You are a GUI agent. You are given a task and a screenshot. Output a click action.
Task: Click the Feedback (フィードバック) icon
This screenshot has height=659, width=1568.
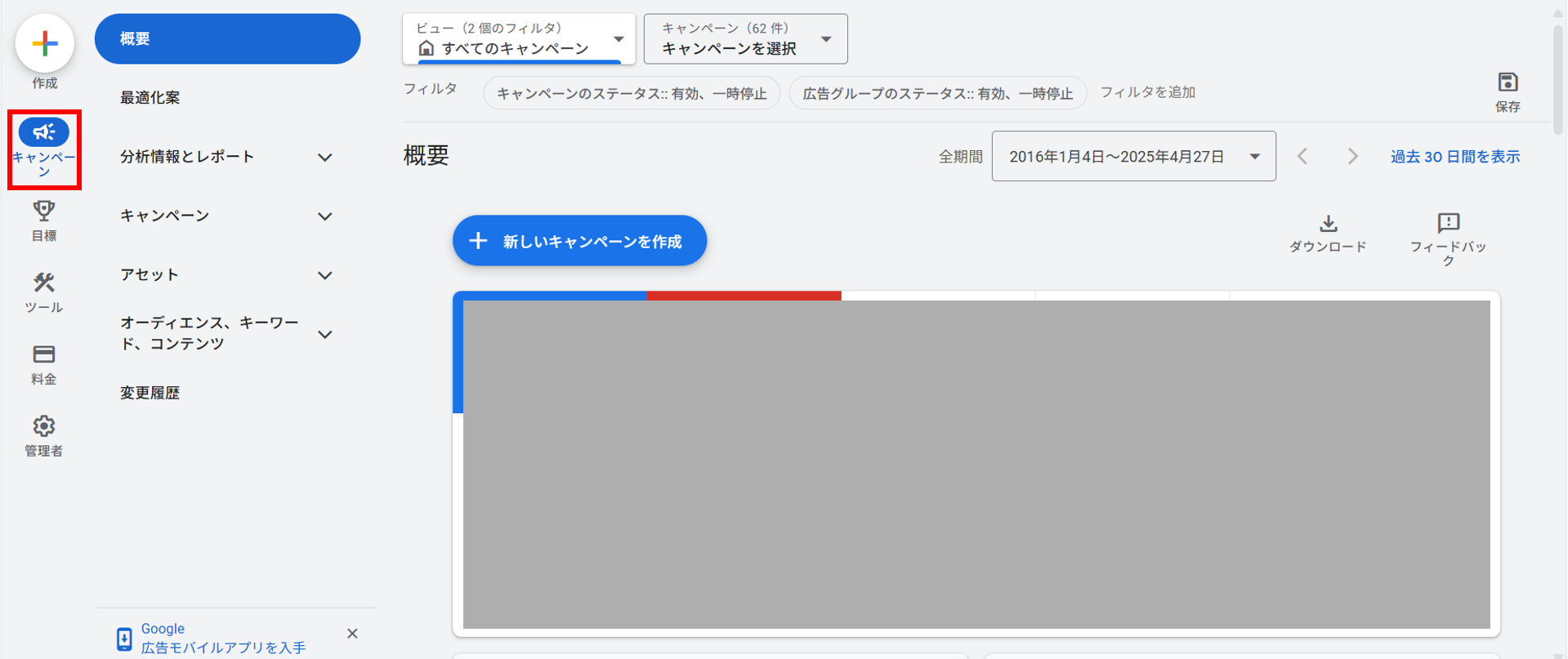point(1449,223)
